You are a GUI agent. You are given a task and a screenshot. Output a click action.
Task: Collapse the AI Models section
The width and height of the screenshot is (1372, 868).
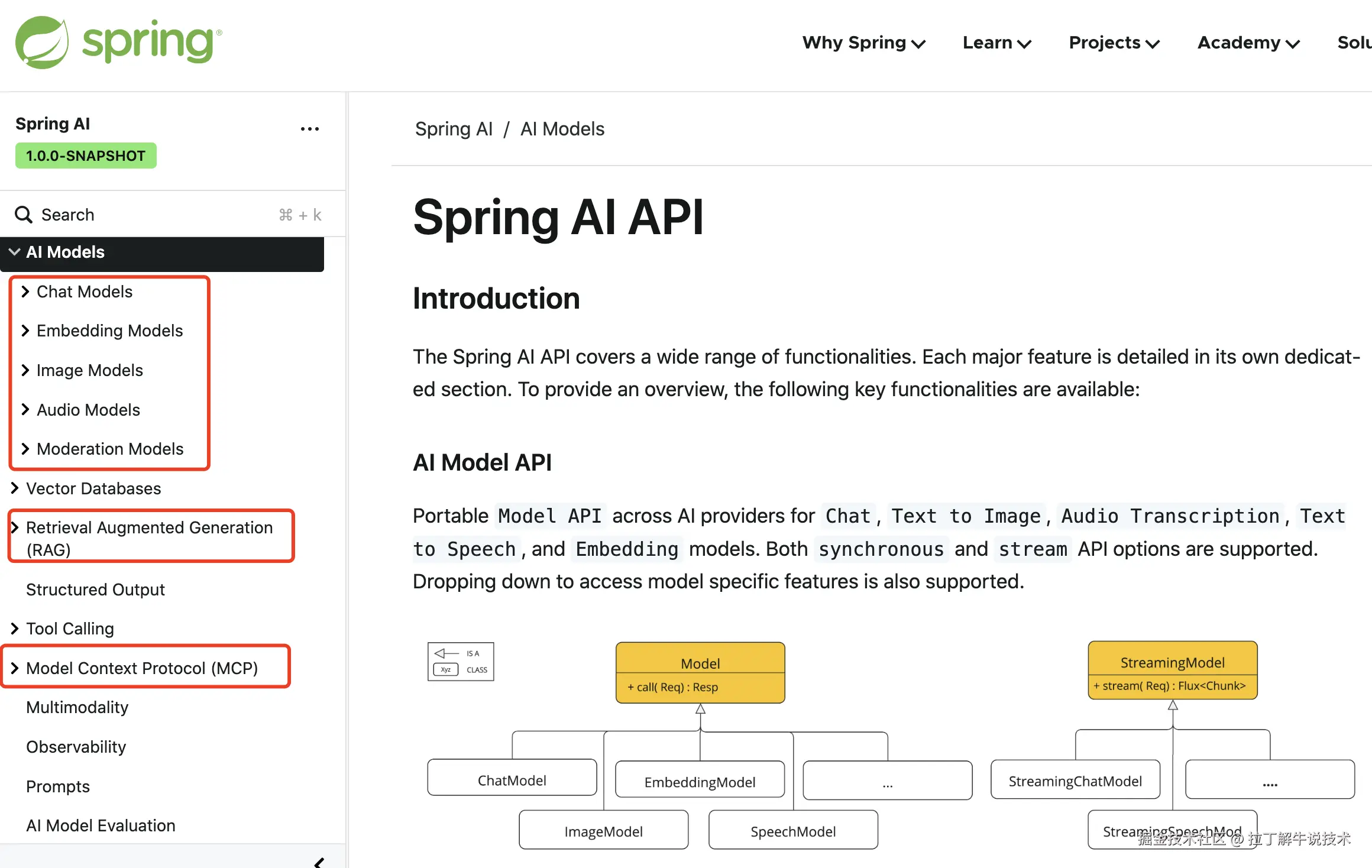(15, 252)
